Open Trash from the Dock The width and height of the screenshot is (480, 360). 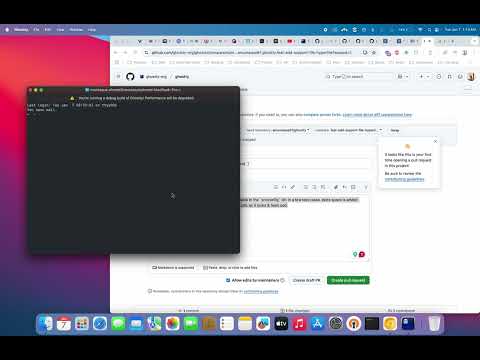tap(434, 323)
